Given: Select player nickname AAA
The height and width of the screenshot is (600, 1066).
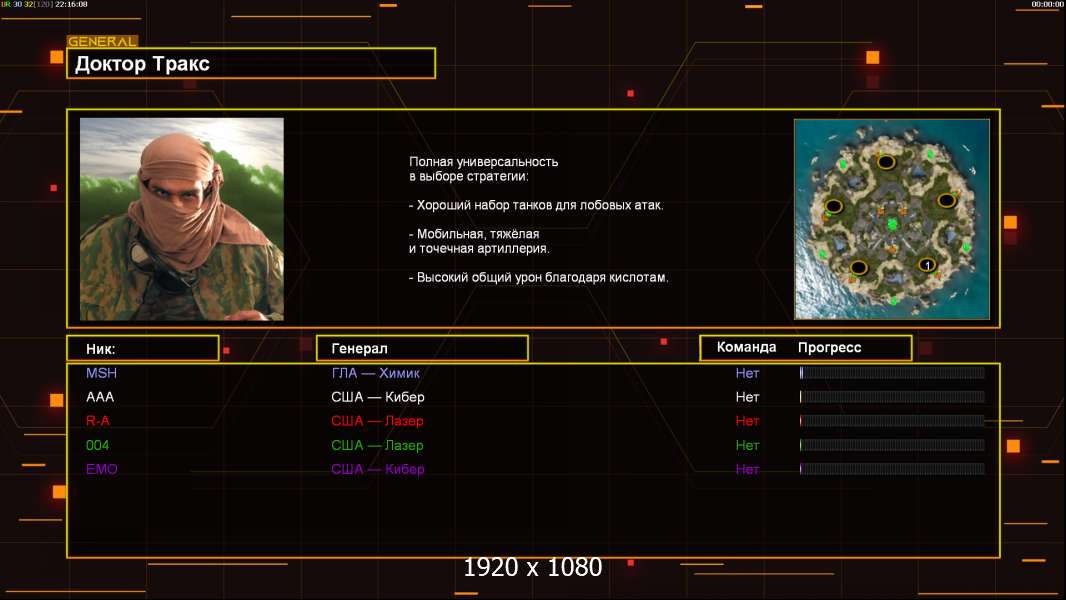Looking at the screenshot, I should [100, 397].
